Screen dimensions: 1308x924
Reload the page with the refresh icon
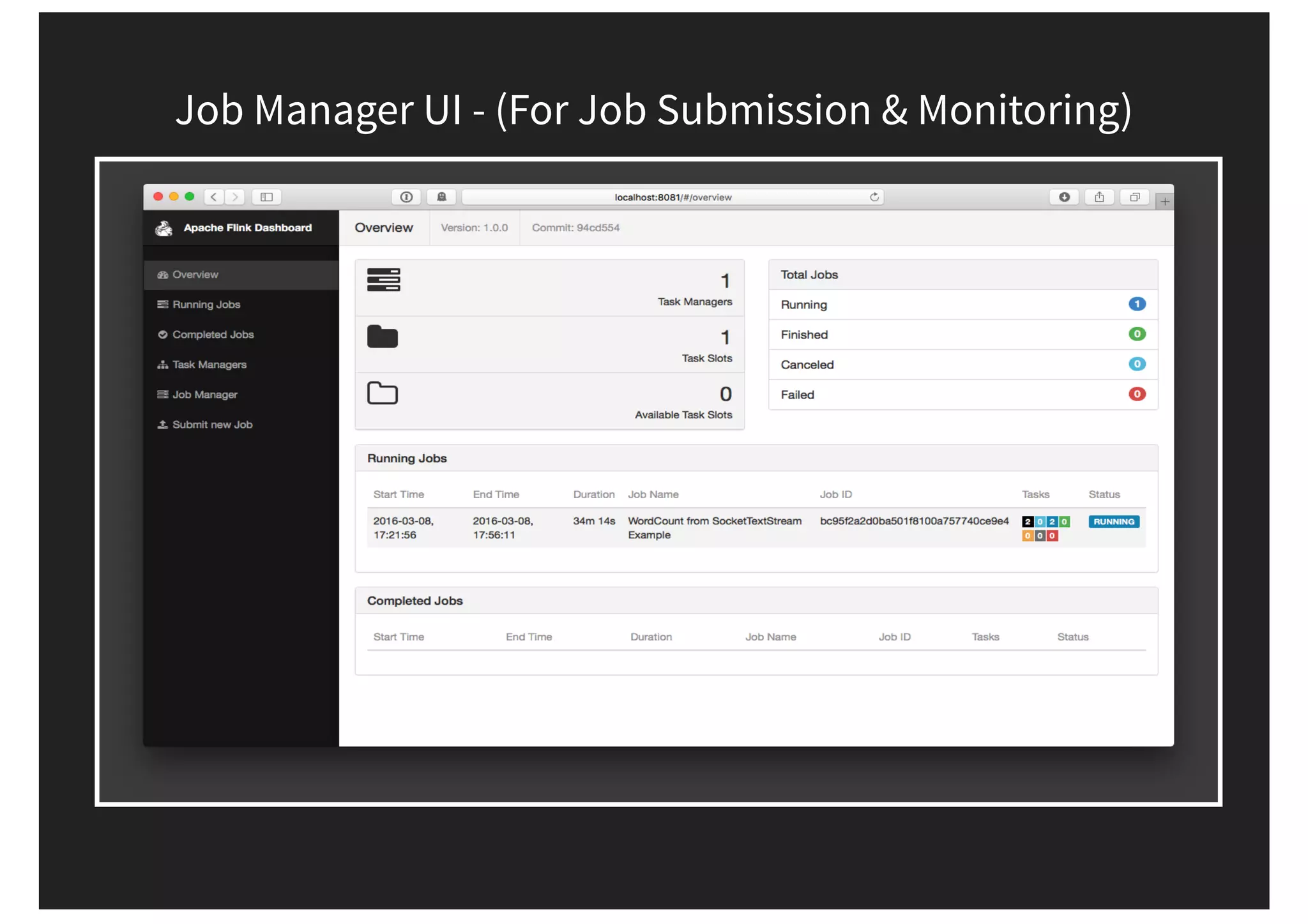(874, 197)
